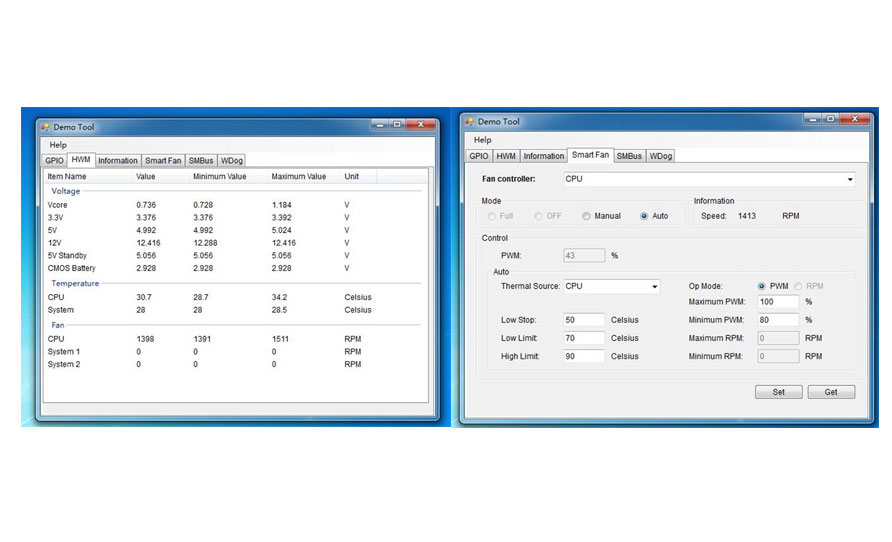This screenshot has width=892, height=542.
Task: Select the Manual fan mode
Action: (586, 216)
